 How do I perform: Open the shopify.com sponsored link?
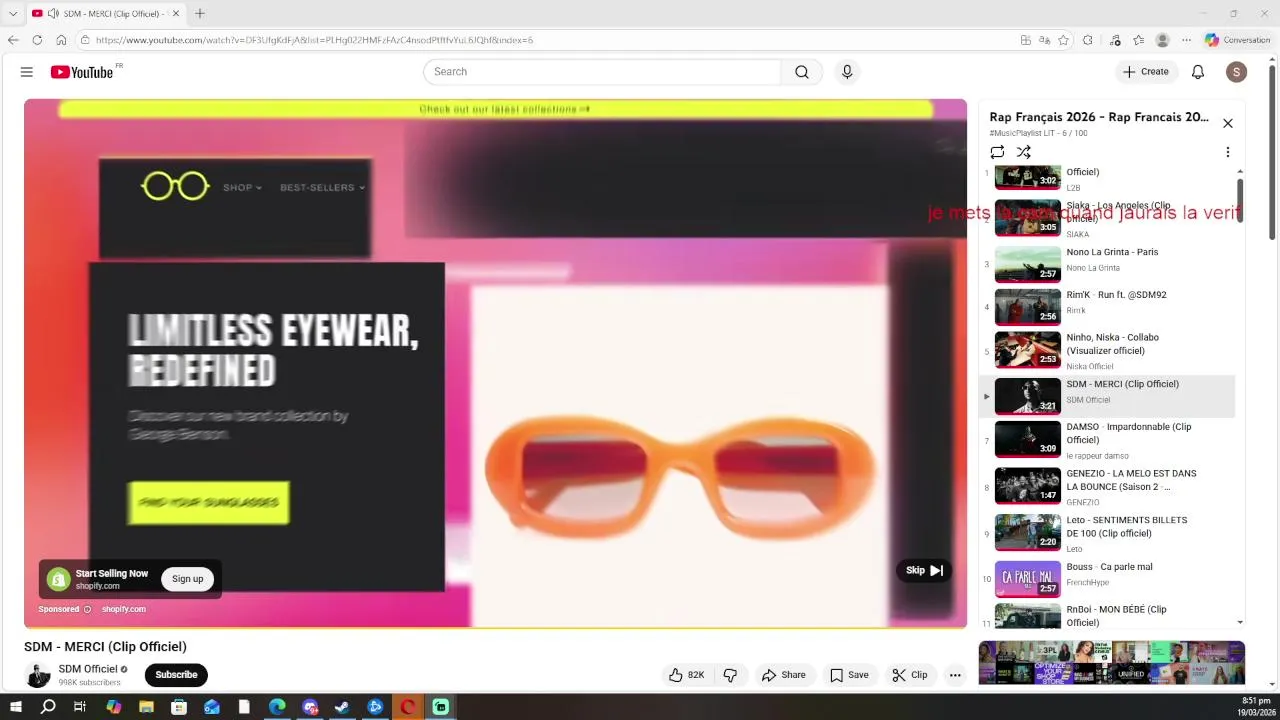click(124, 609)
